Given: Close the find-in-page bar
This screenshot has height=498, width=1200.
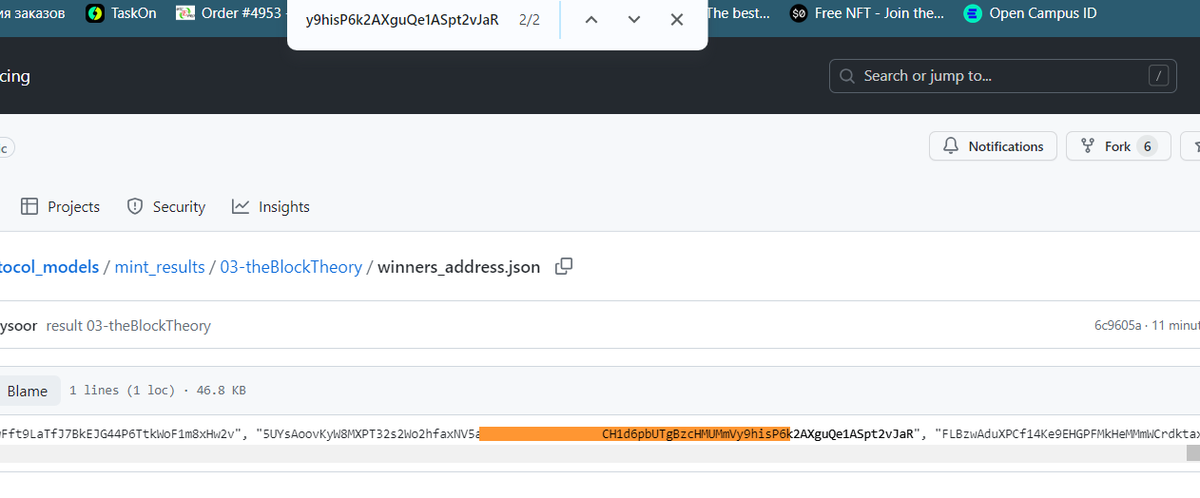Looking at the screenshot, I should point(677,20).
